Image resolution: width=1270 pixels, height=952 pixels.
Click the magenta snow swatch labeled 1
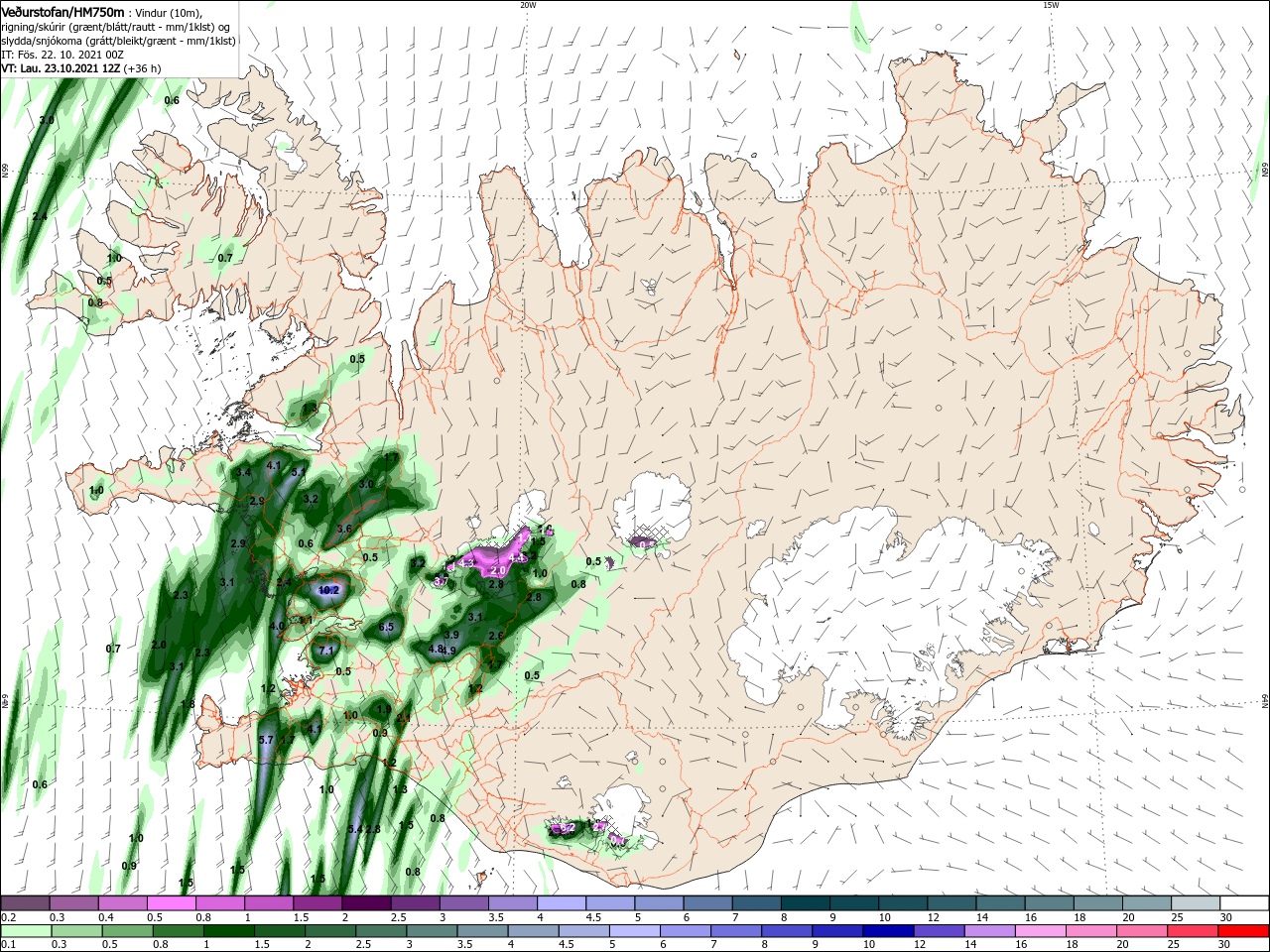pos(269,903)
